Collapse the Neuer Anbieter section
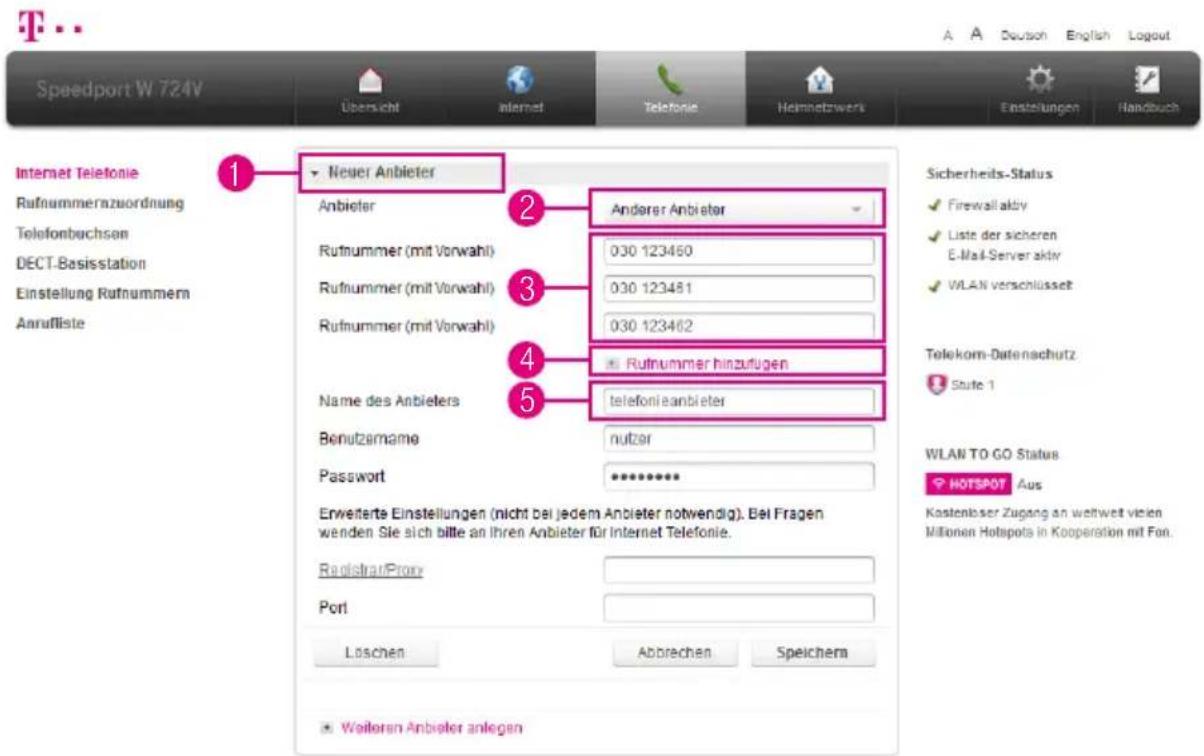Image resolution: width=1204 pixels, height=756 pixels. click(375, 172)
